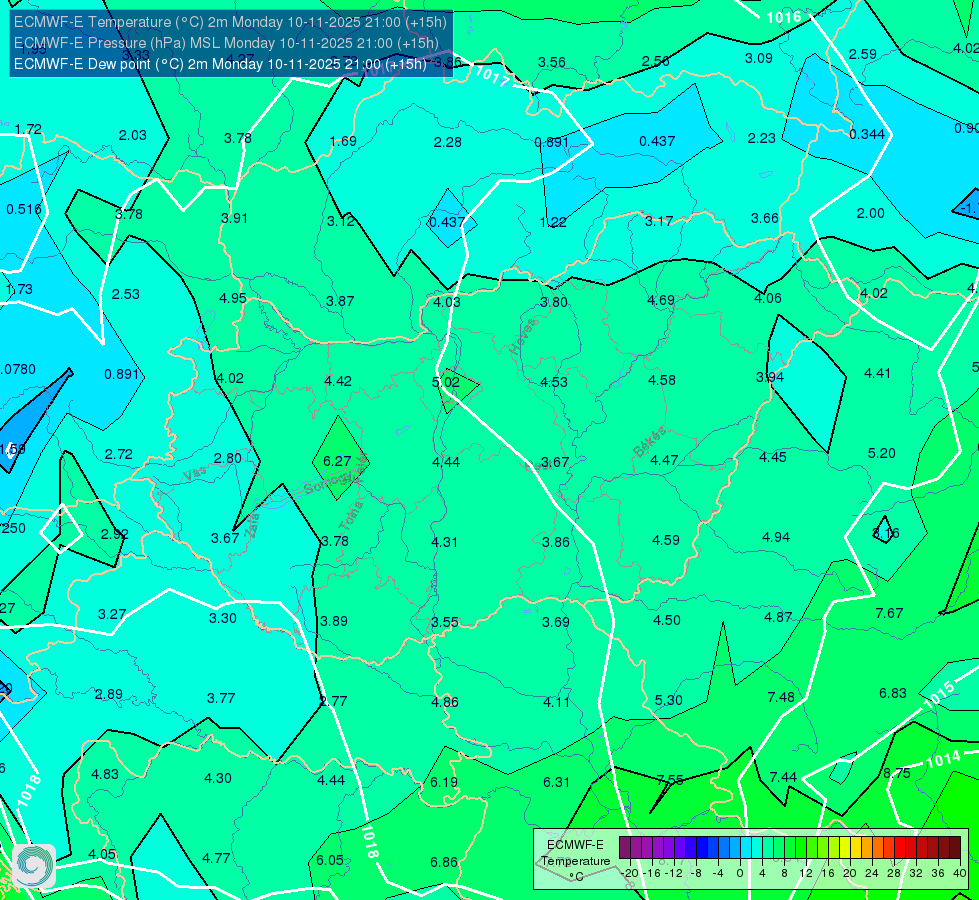Screen dimensions: 979x900
Task: Click the 1015 isobar label
Action: click(x=938, y=695)
